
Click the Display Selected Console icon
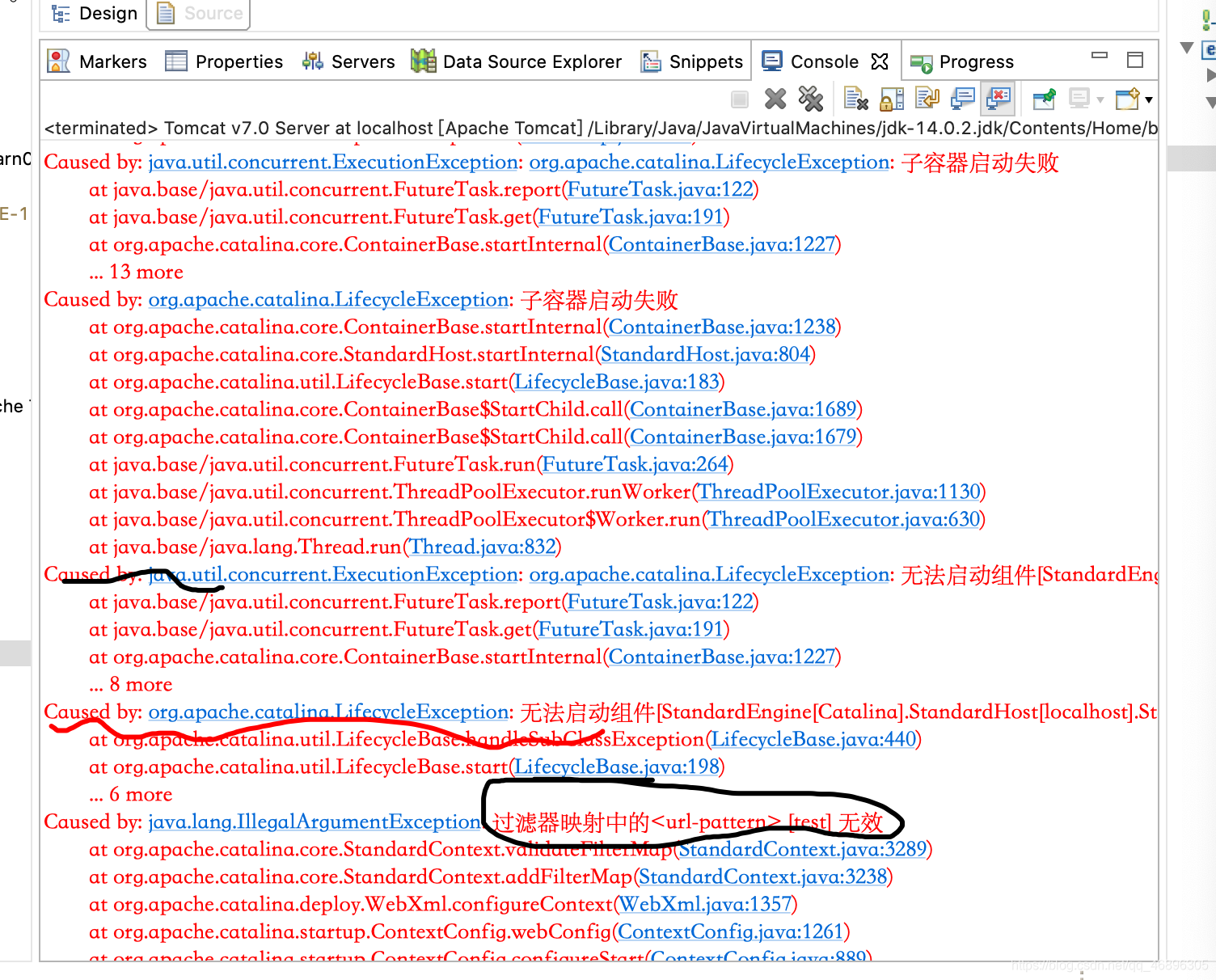pyautogui.click(x=1079, y=99)
